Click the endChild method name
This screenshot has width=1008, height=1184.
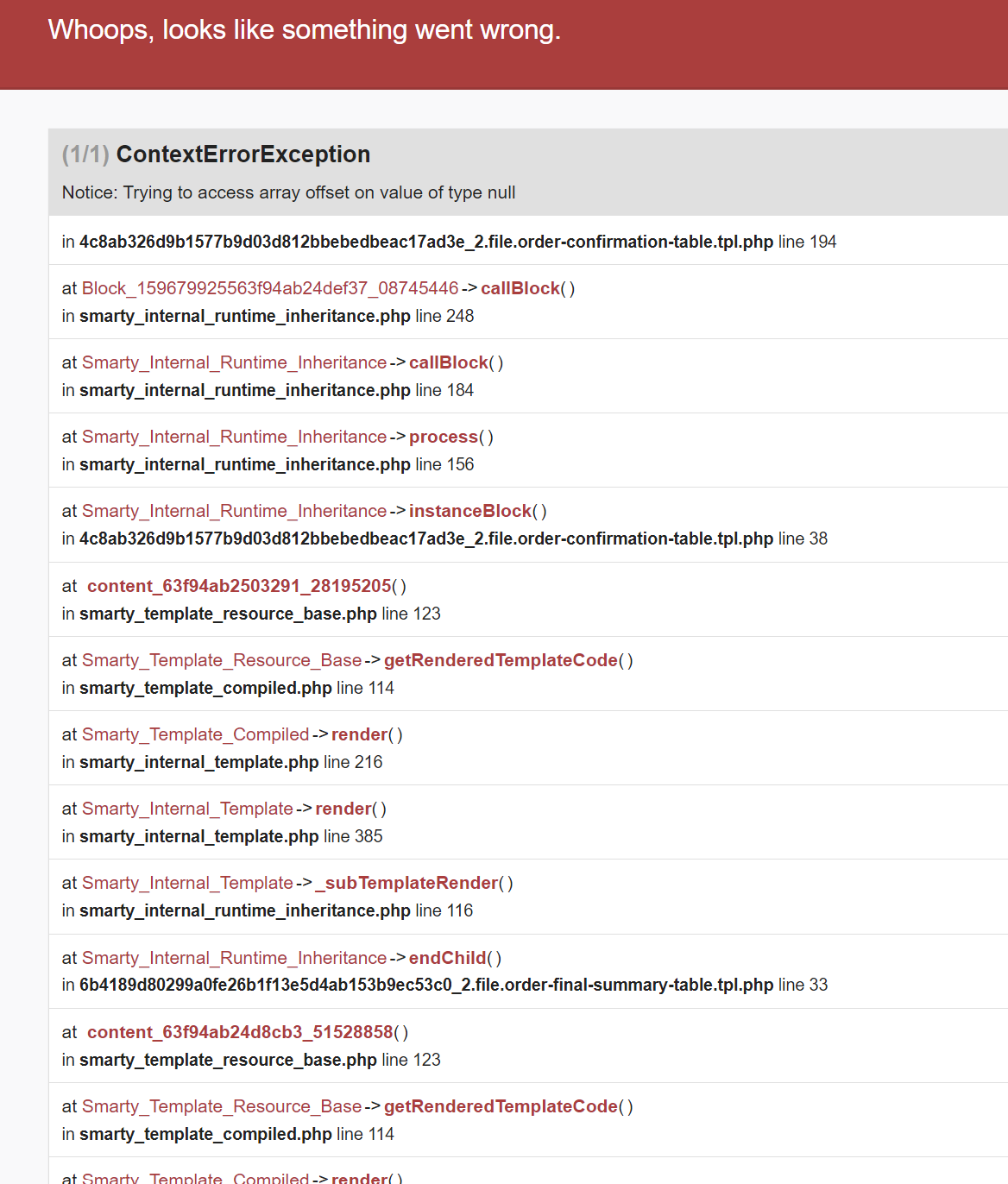(448, 958)
